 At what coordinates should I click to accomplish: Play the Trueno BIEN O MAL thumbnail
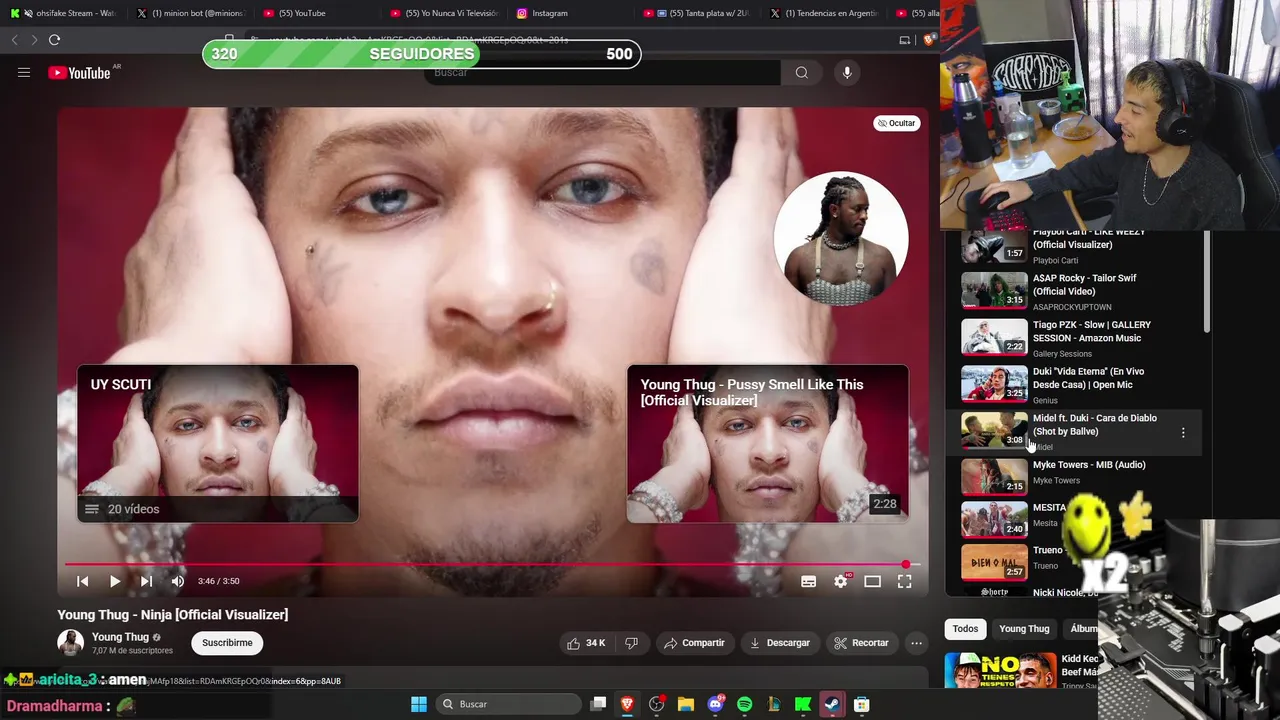[994, 563]
